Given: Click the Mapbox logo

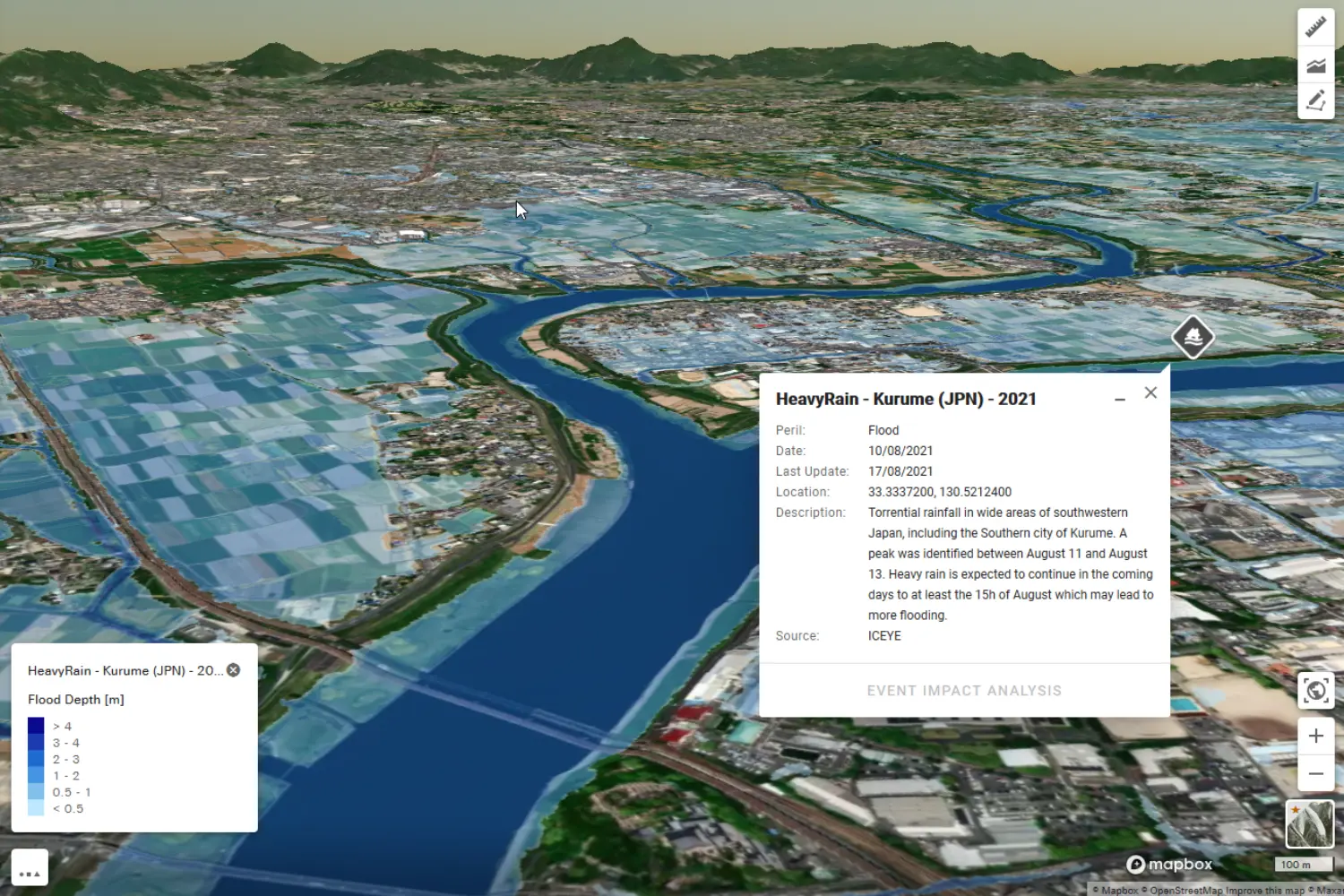Looking at the screenshot, I should (x=1167, y=864).
